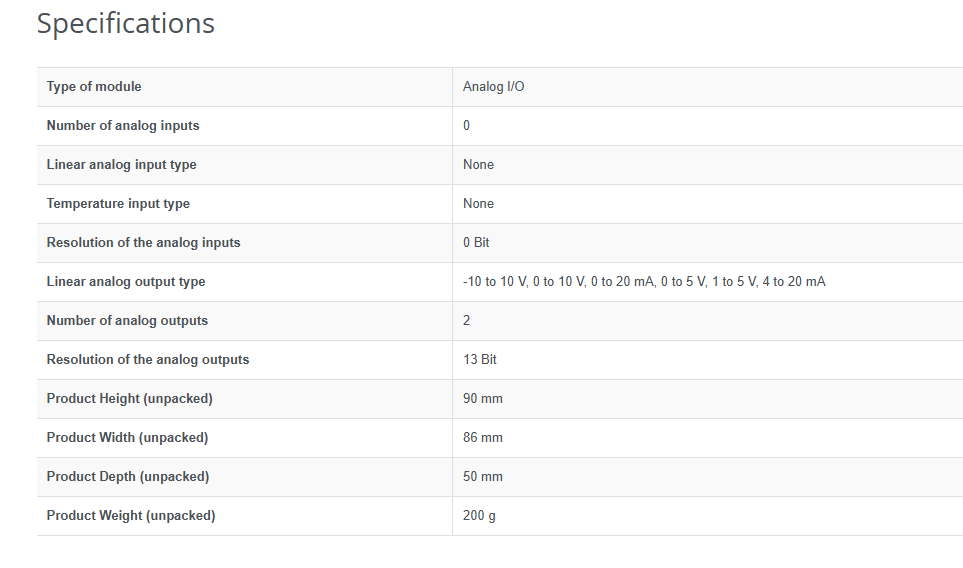Click the '50 mm' depth value
Screen dimensions: 963x568
(x=483, y=477)
